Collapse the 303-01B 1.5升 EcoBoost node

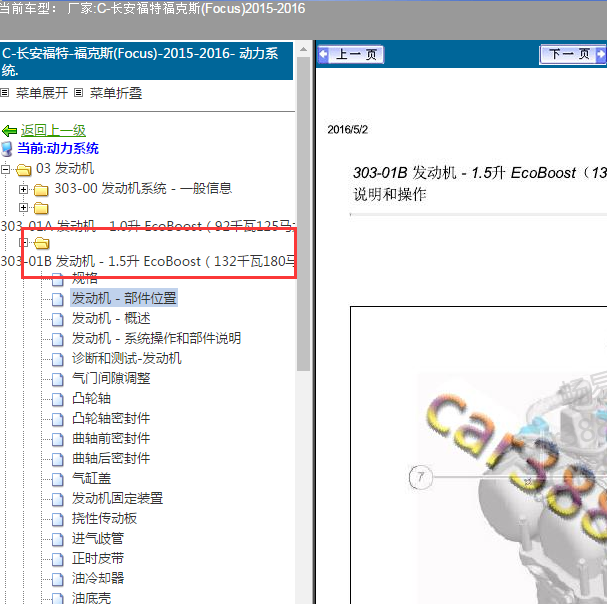pyautogui.click(x=24, y=243)
